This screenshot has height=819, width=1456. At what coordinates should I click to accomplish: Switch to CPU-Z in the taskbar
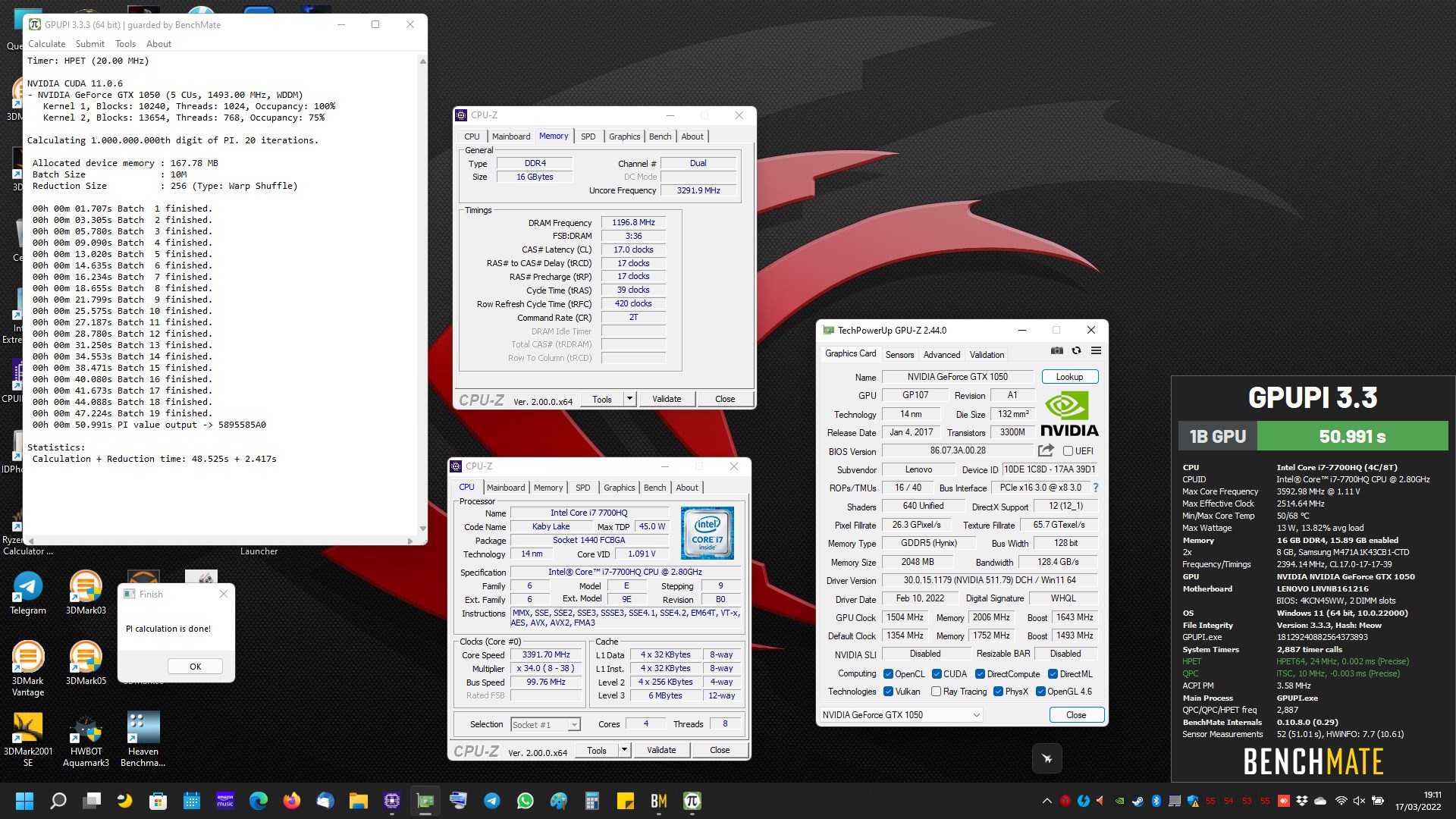392,801
